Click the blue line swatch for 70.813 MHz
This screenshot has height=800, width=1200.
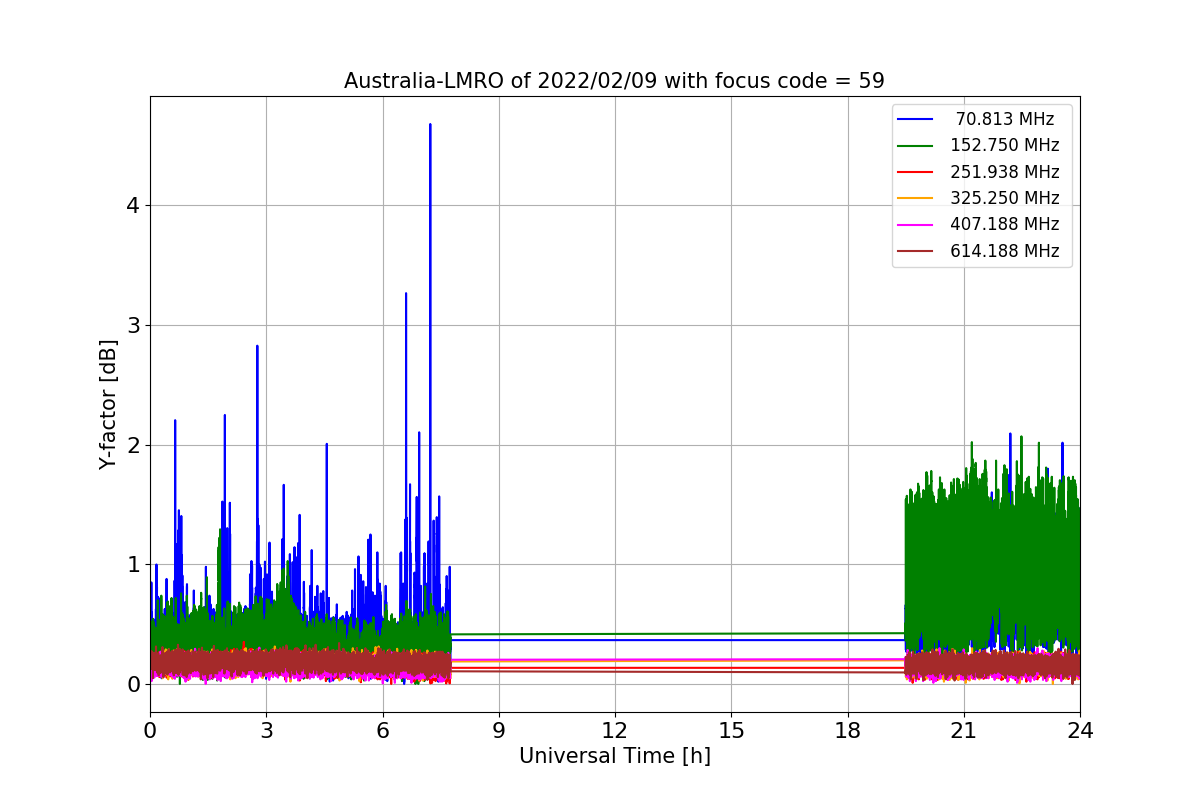(x=916, y=119)
